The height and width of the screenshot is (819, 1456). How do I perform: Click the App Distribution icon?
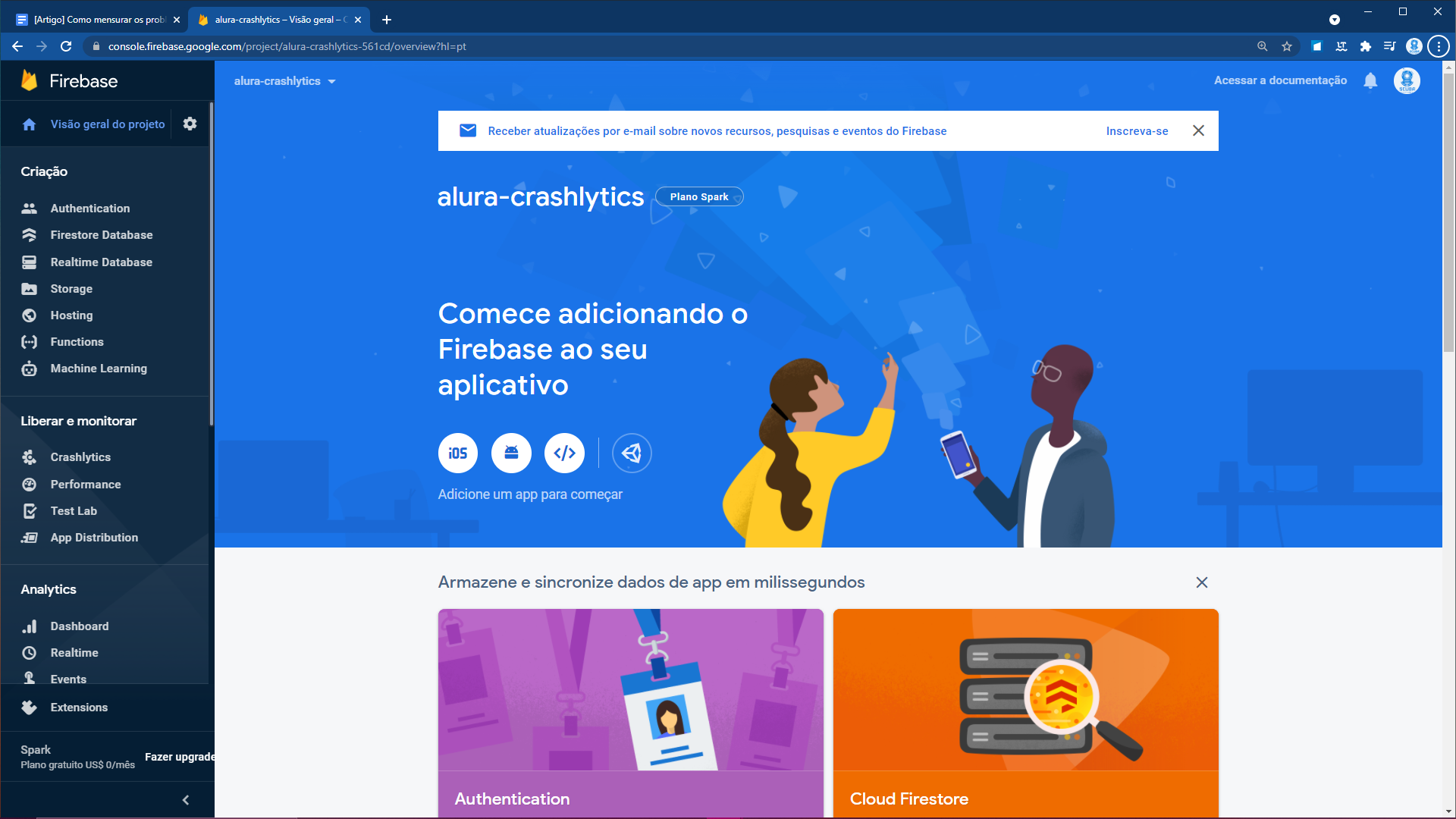pos(29,537)
